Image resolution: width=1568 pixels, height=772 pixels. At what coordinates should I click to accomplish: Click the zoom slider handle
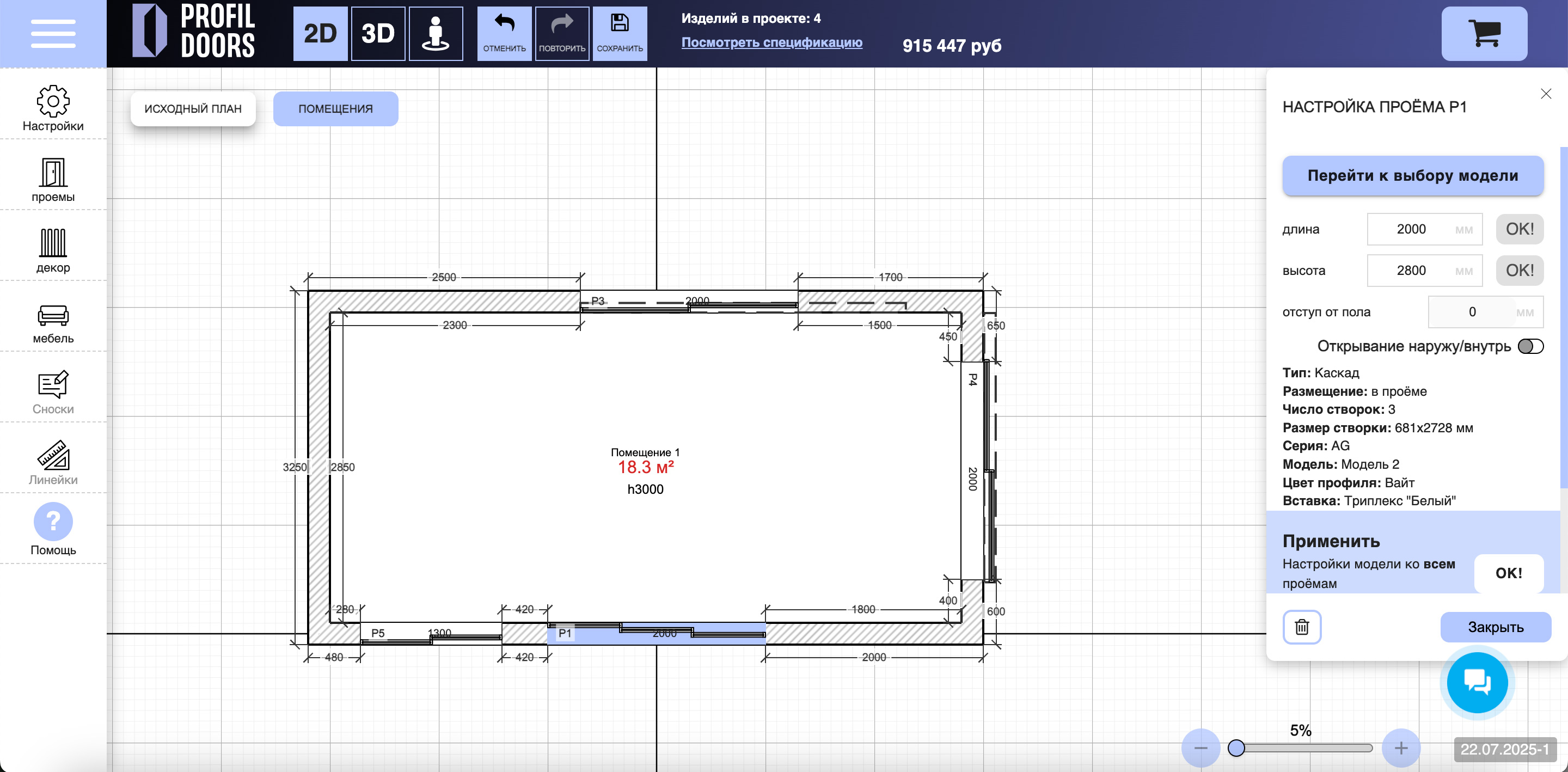pos(1236,748)
